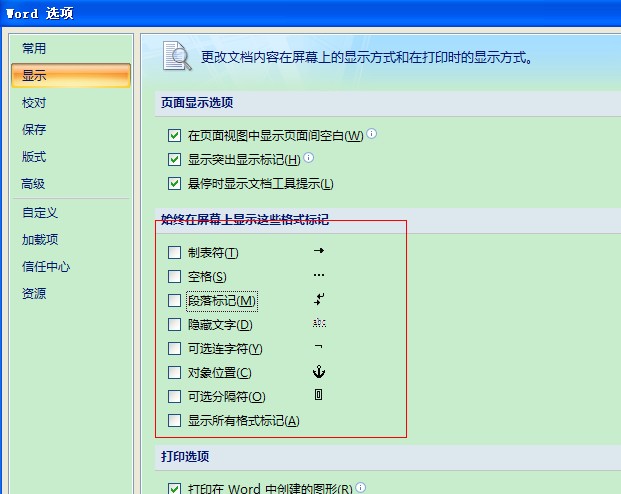Disable 悬停时显示文档工具提示
The height and width of the screenshot is (494, 621).
coord(174,184)
